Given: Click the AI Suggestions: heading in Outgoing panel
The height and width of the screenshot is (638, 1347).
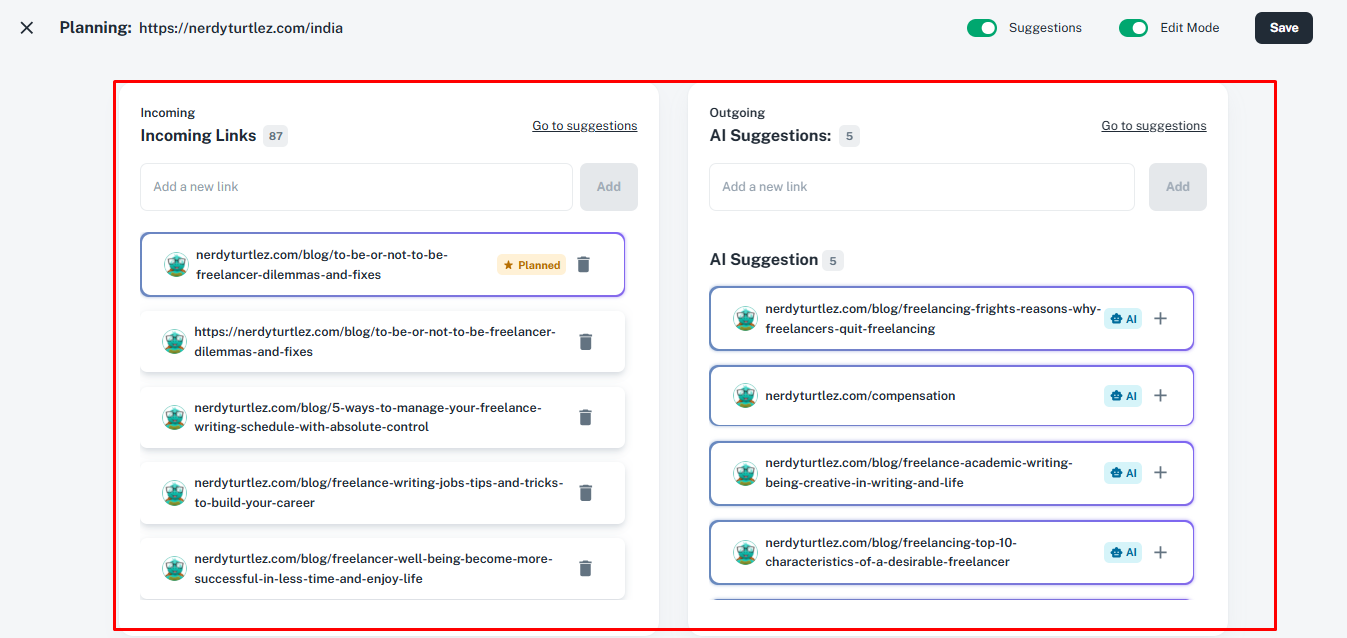Looking at the screenshot, I should (770, 136).
